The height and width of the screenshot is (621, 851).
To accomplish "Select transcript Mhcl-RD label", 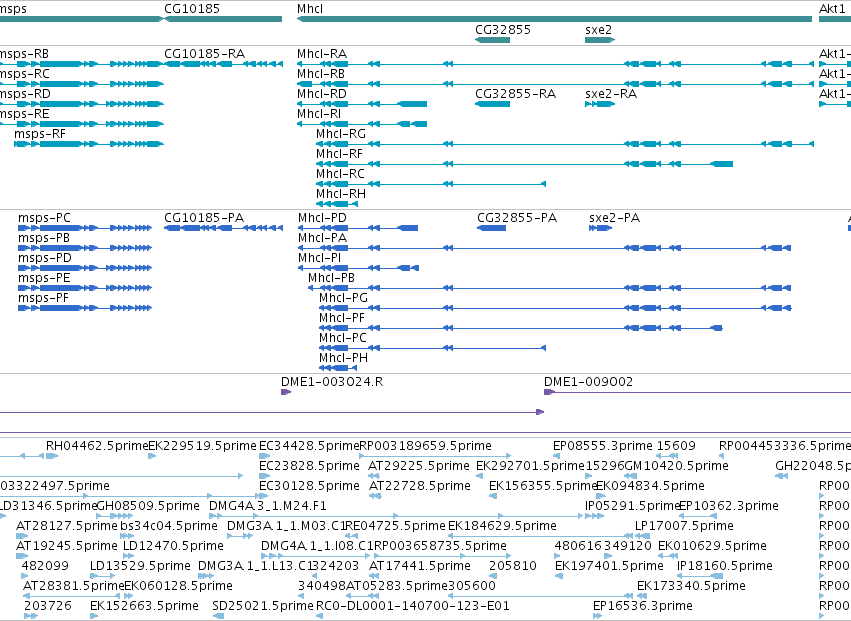I will 321,94.
